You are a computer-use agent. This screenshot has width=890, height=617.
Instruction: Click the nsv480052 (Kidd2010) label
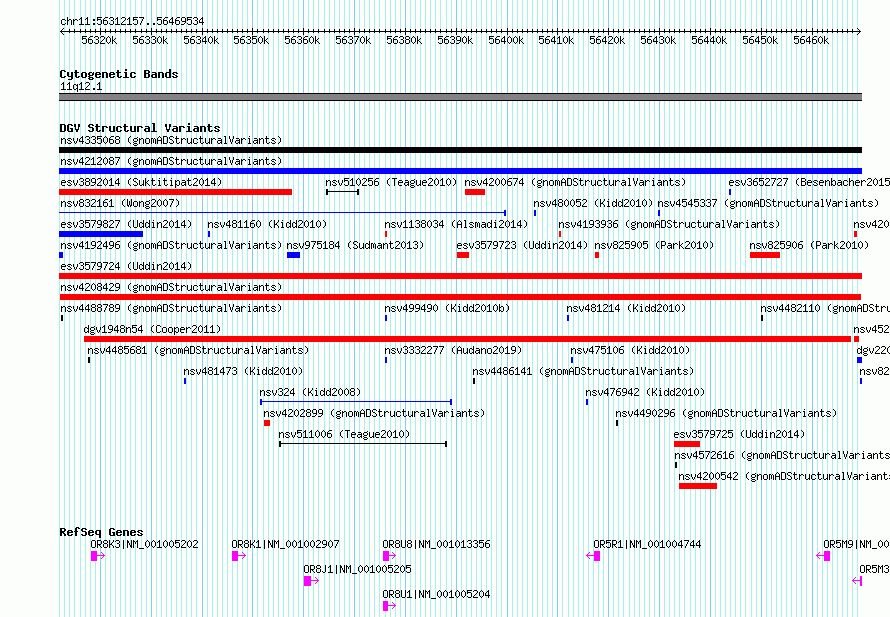pyautogui.click(x=593, y=203)
